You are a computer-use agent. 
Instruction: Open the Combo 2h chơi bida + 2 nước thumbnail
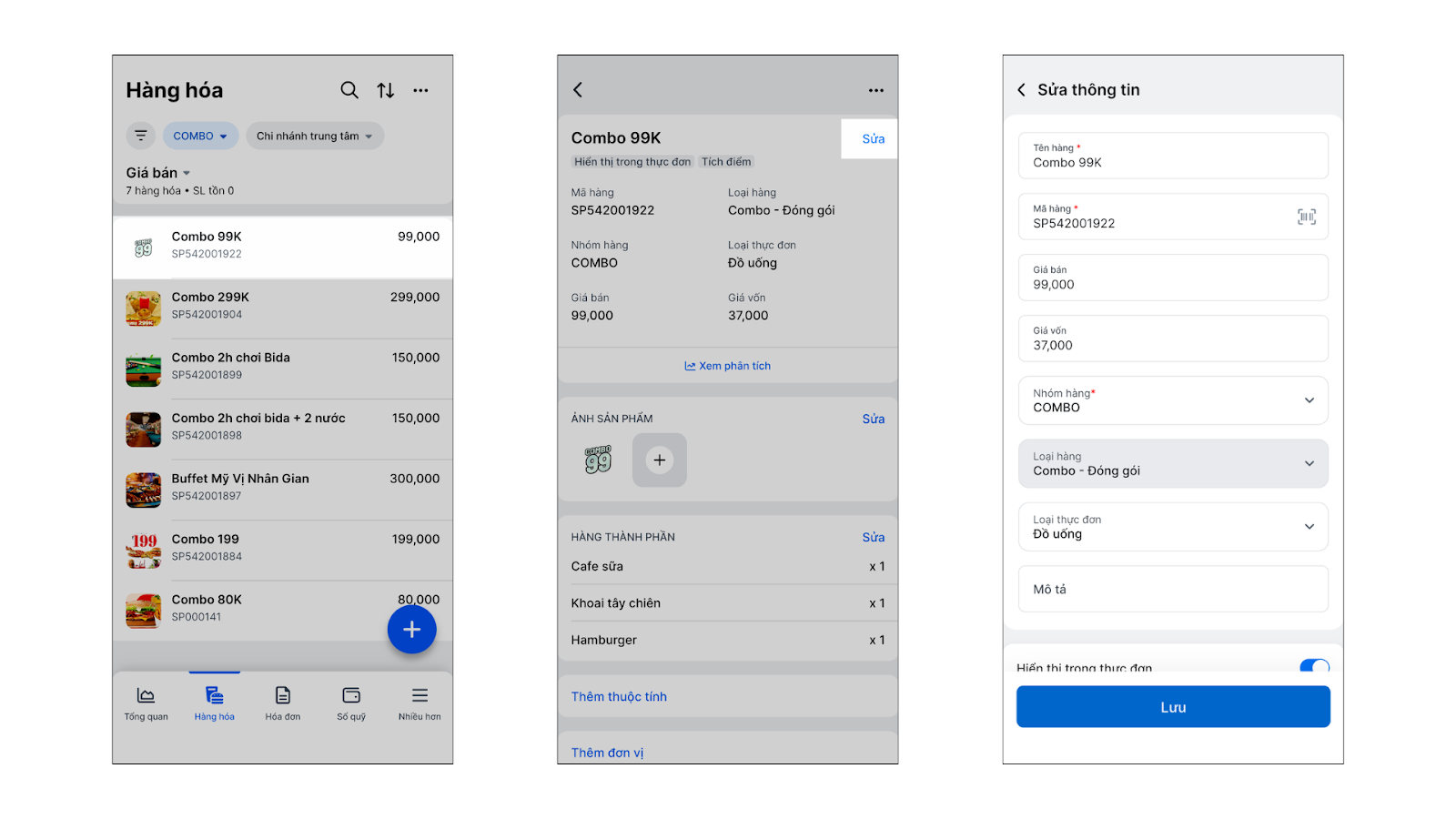(144, 430)
